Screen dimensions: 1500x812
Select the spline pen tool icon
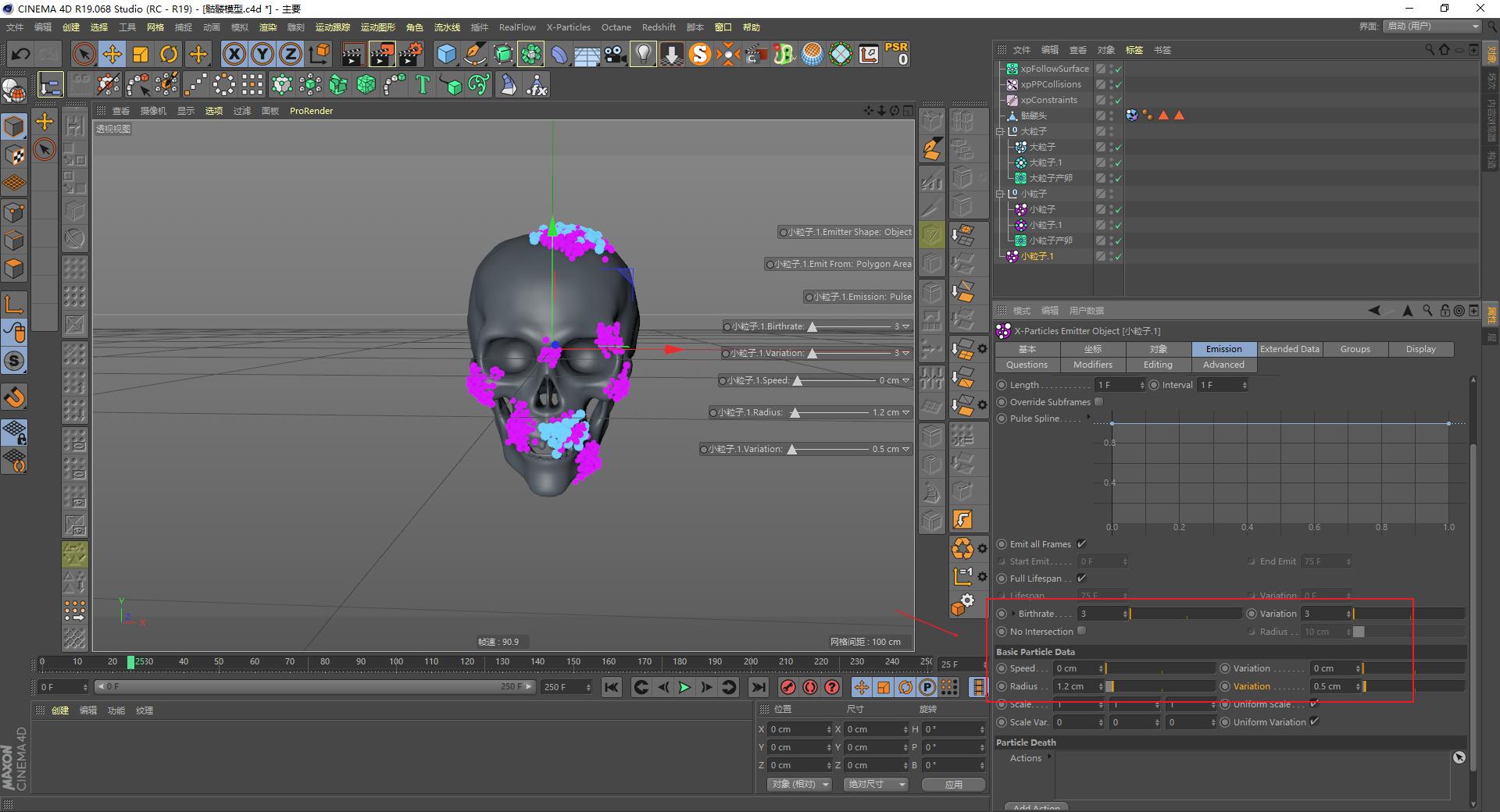tap(474, 54)
